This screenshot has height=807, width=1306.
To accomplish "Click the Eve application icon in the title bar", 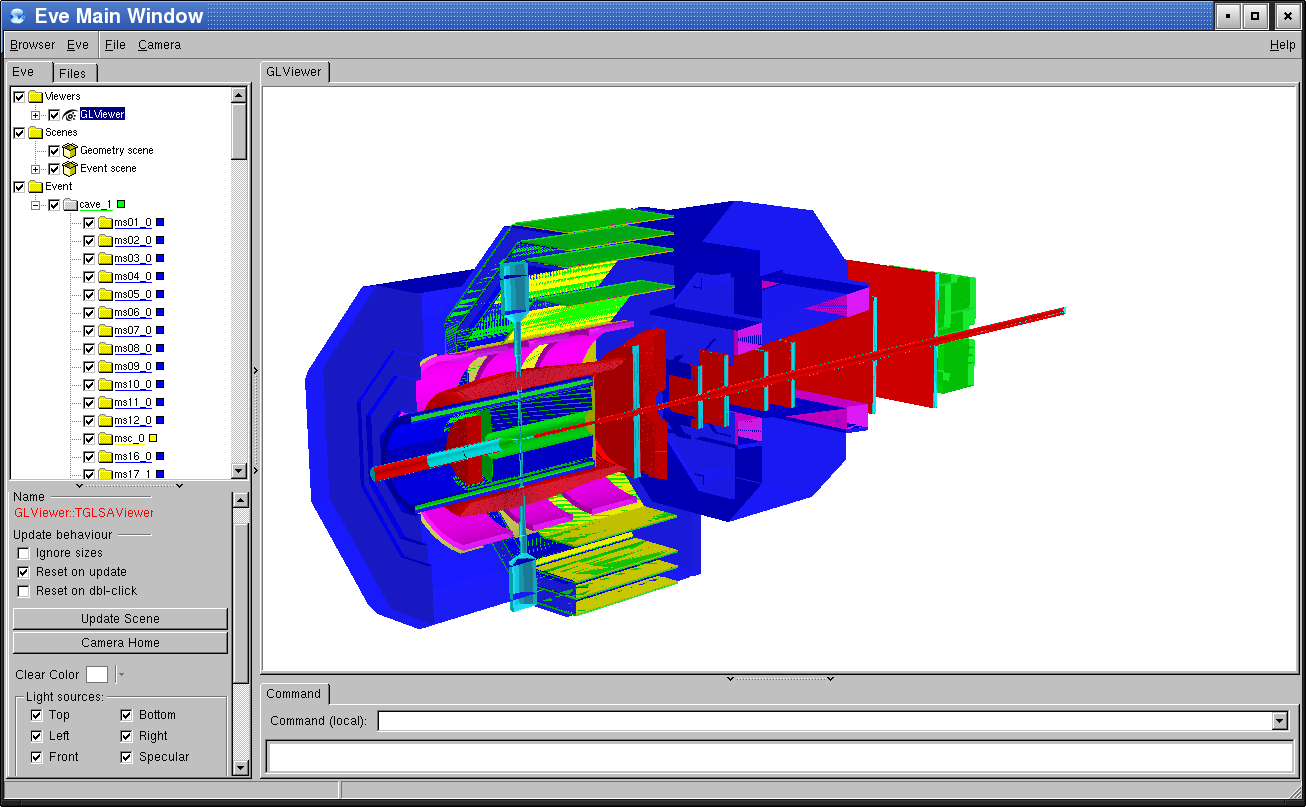I will [x=17, y=16].
